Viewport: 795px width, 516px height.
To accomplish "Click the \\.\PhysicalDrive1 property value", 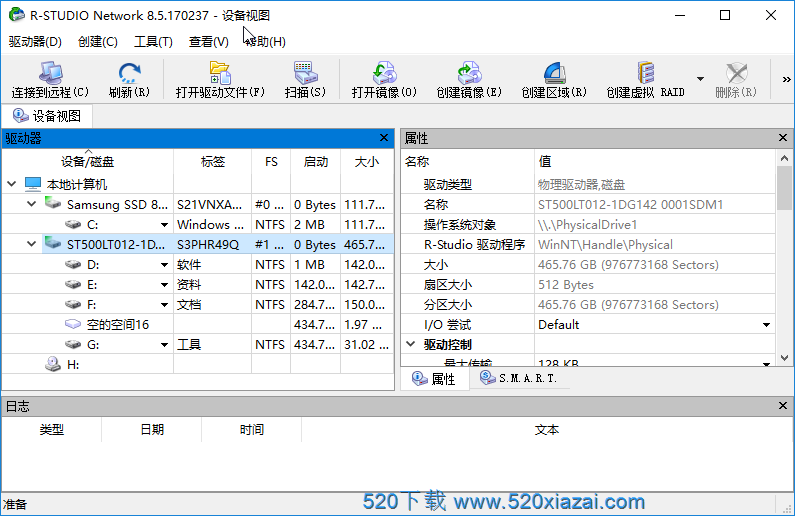I will [x=588, y=225].
